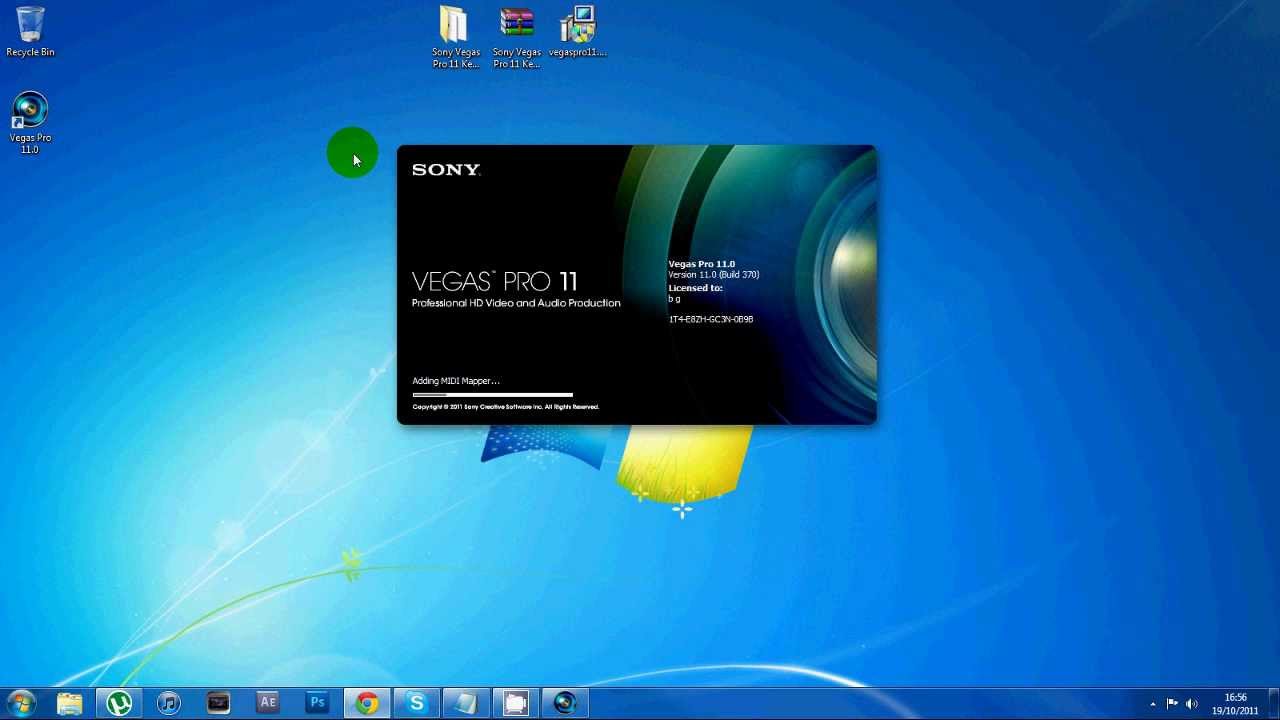The image size is (1280, 720).
Task: Click the Show Desktop strip beside the clock
Action: click(x=1273, y=704)
